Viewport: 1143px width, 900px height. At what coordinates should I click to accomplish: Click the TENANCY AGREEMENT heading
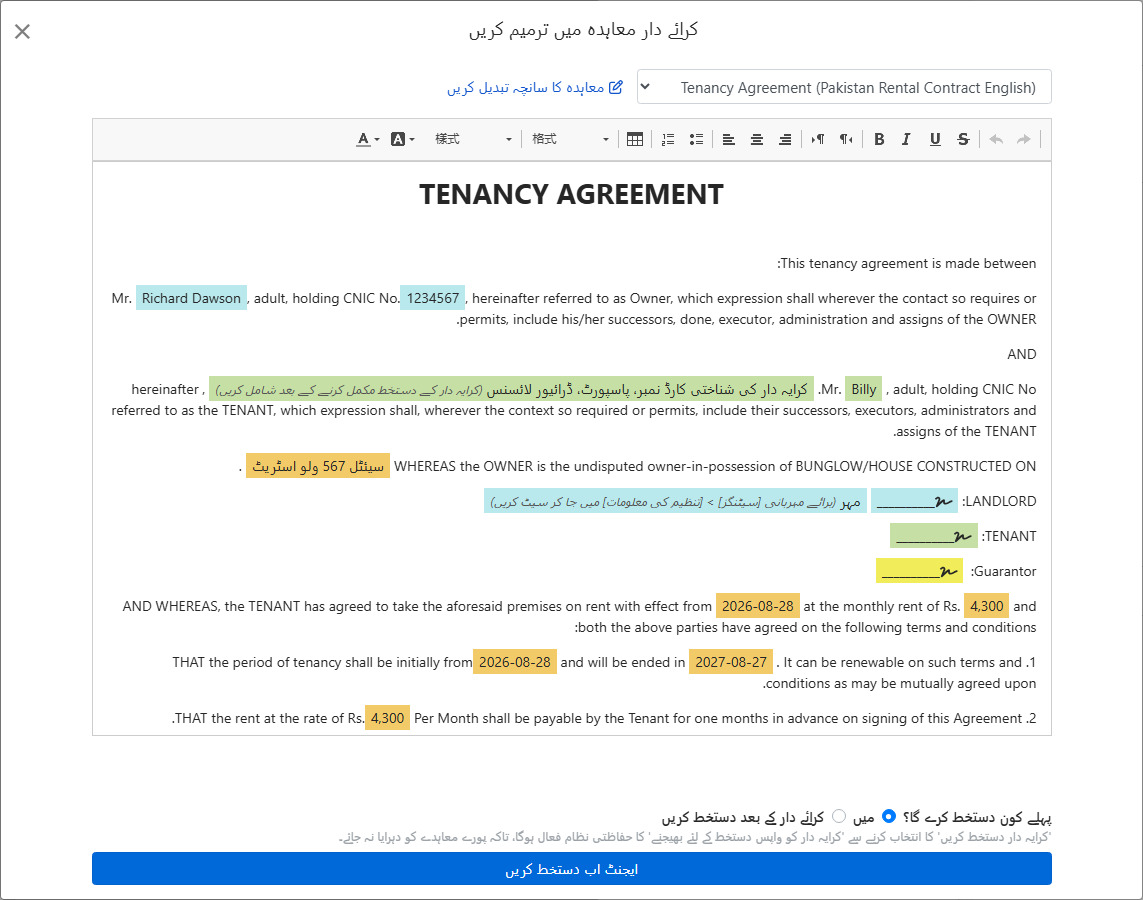coord(572,195)
